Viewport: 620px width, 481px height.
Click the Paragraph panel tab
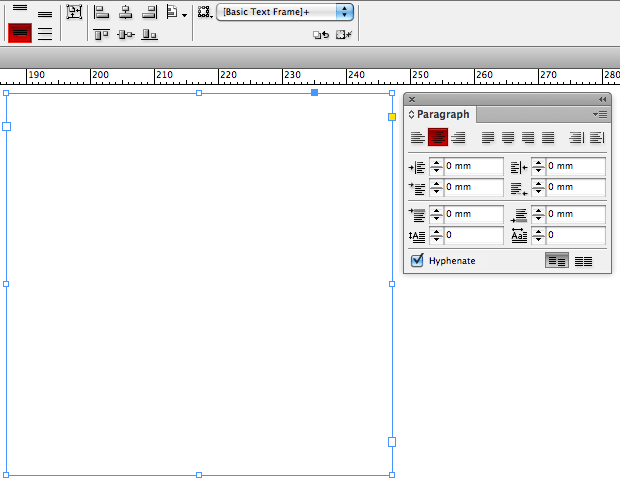tap(442, 115)
